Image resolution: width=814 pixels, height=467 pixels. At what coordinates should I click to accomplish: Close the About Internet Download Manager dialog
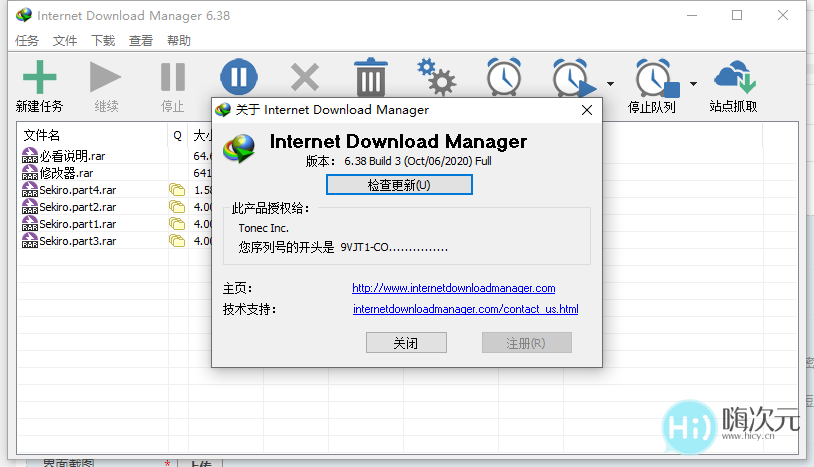click(x=587, y=110)
